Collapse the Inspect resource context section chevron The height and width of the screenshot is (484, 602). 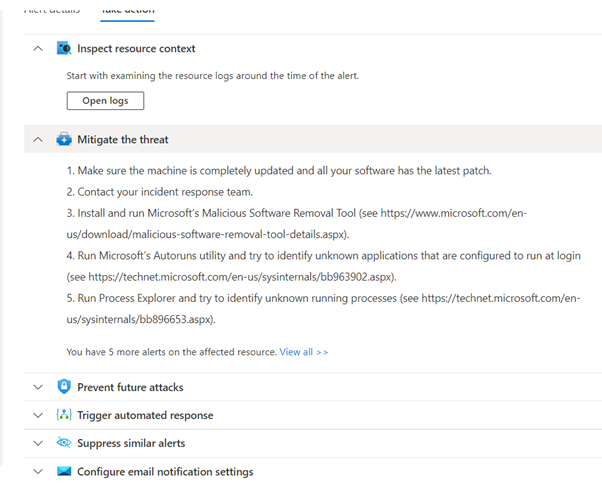pyautogui.click(x=38, y=48)
